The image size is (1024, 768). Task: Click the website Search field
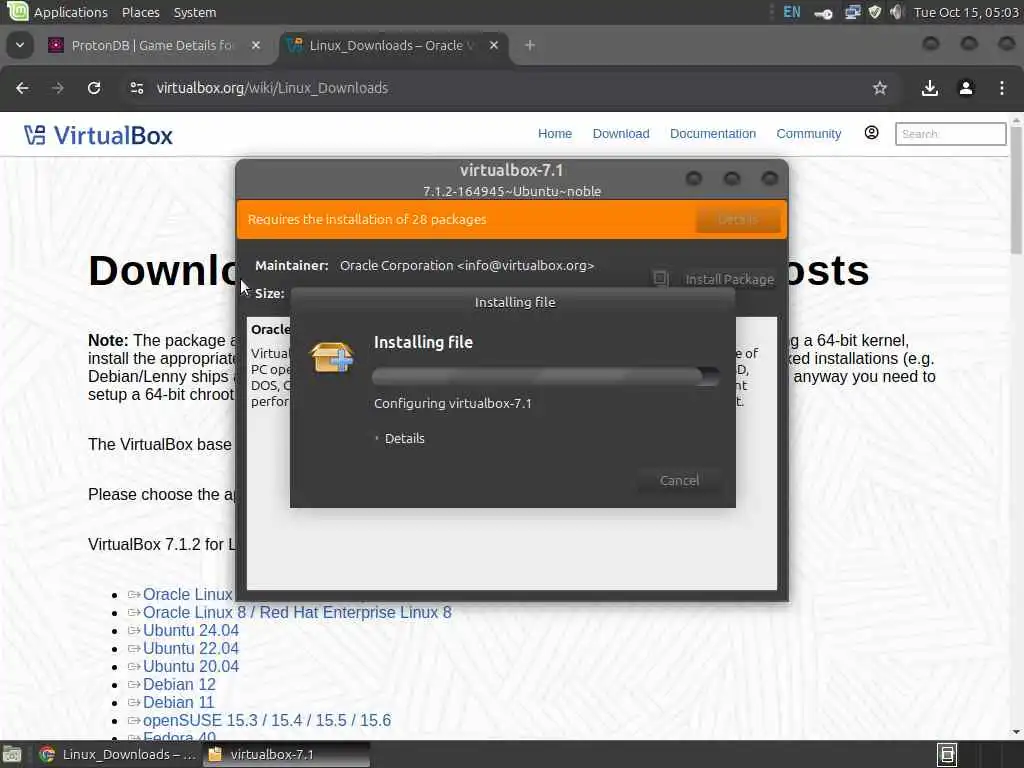coord(950,134)
